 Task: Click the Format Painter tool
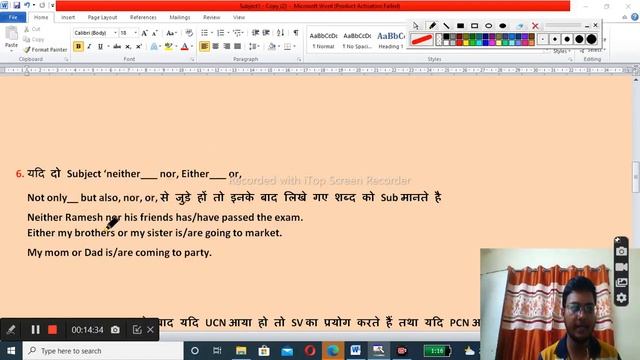pyautogui.click(x=45, y=49)
